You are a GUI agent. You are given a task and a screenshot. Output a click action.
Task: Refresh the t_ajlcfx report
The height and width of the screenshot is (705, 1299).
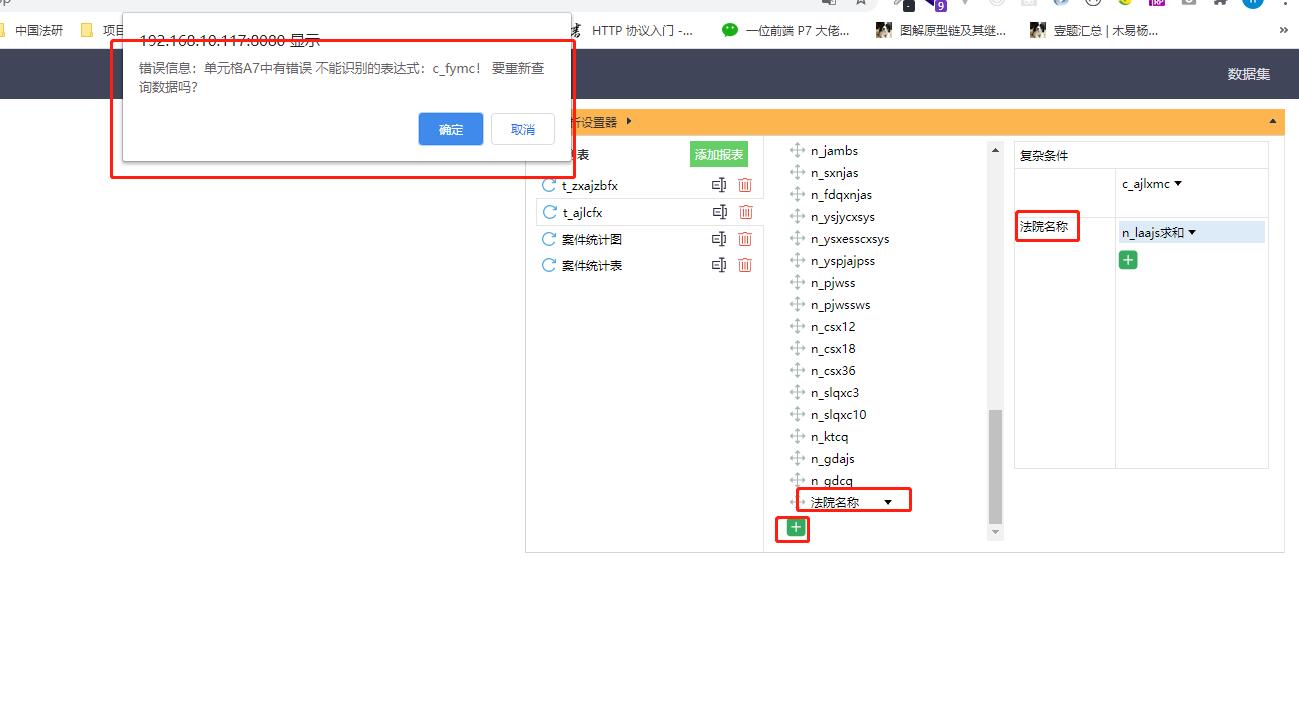click(x=549, y=212)
